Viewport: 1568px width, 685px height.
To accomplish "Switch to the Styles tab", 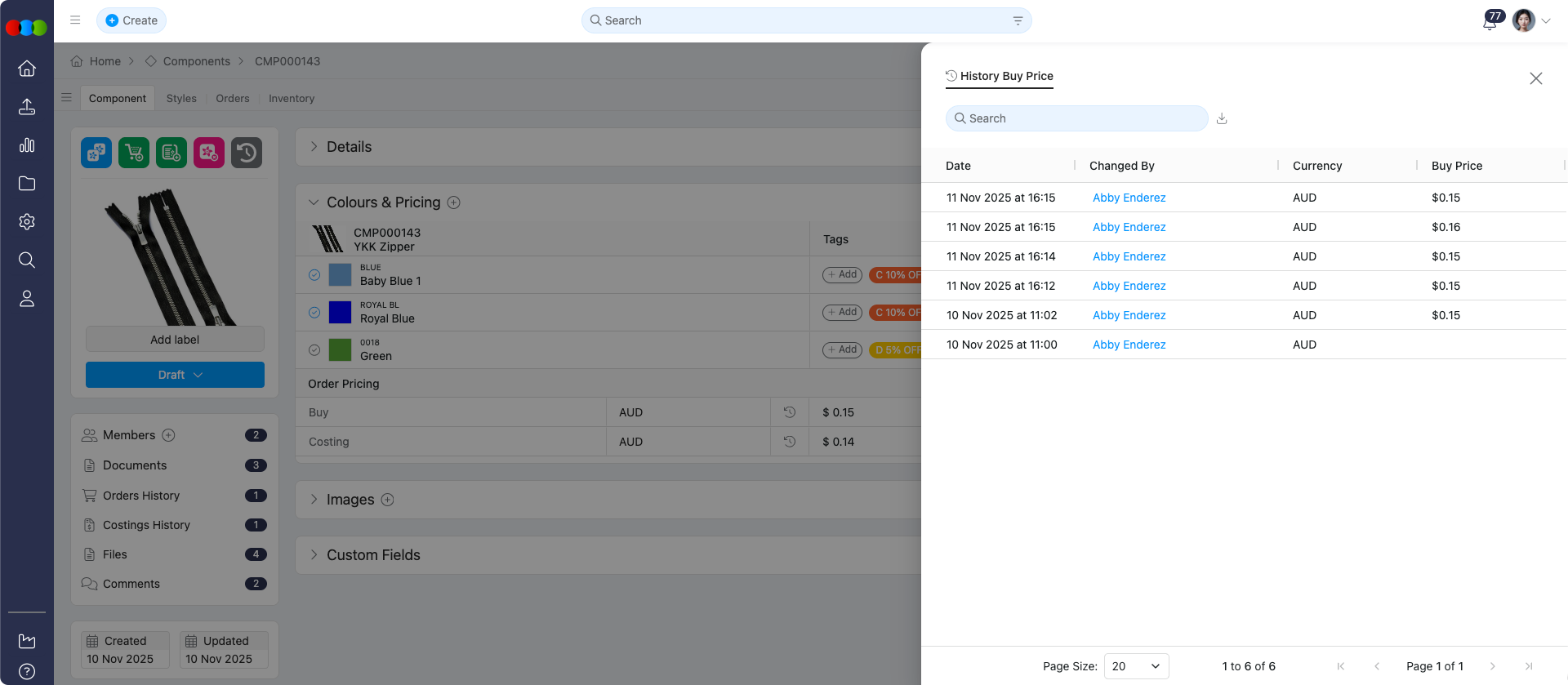I will (181, 99).
